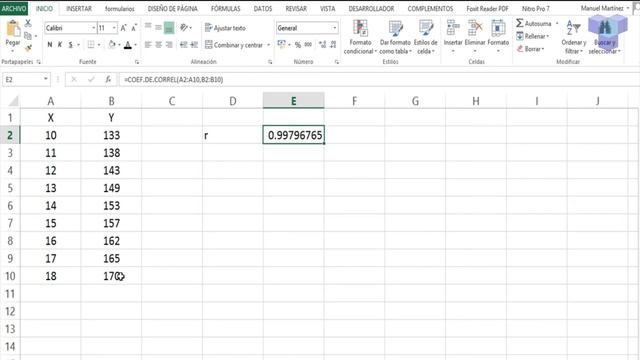Increase decimal places

(323, 44)
